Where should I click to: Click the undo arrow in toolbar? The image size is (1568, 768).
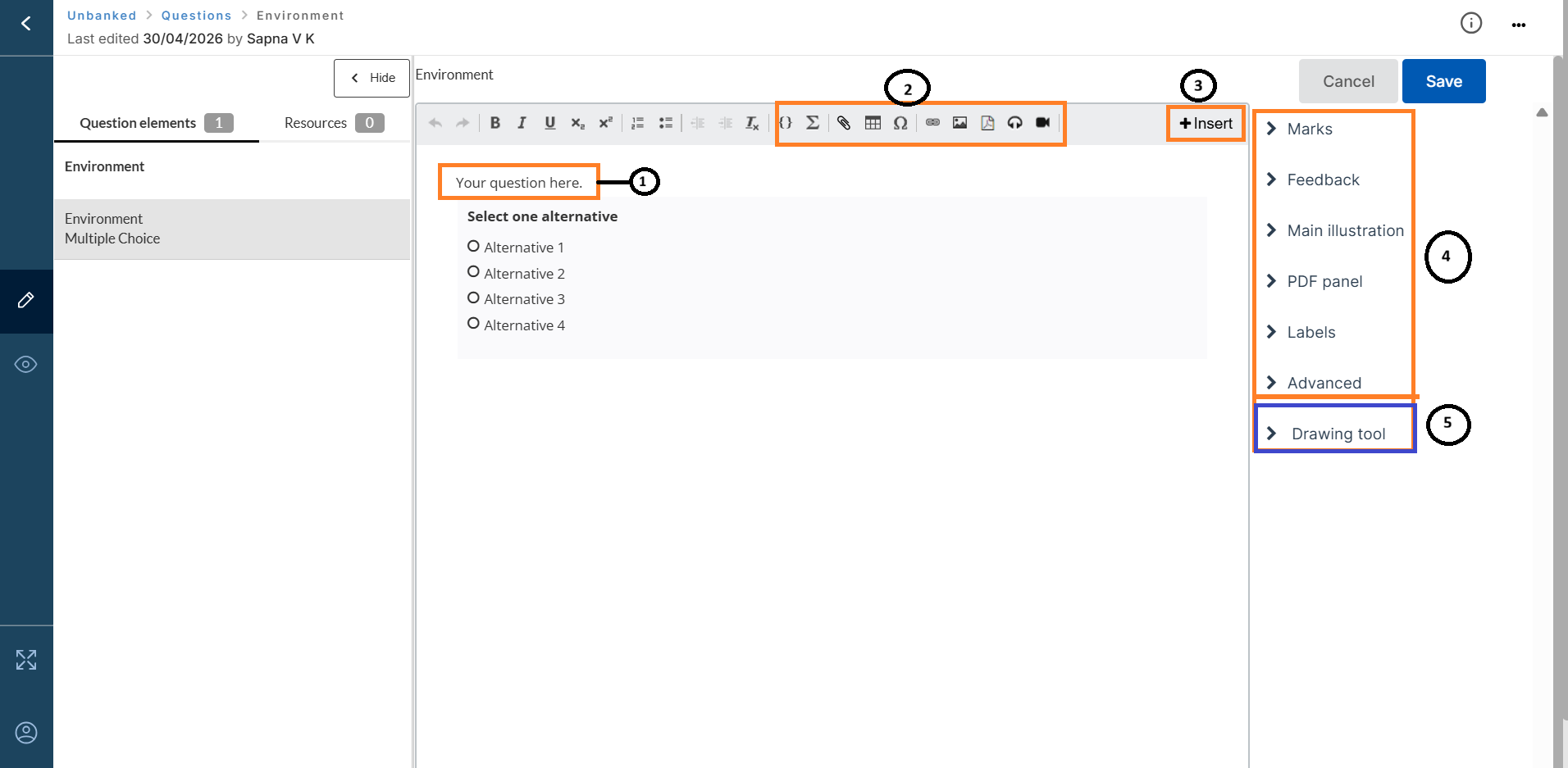435,123
